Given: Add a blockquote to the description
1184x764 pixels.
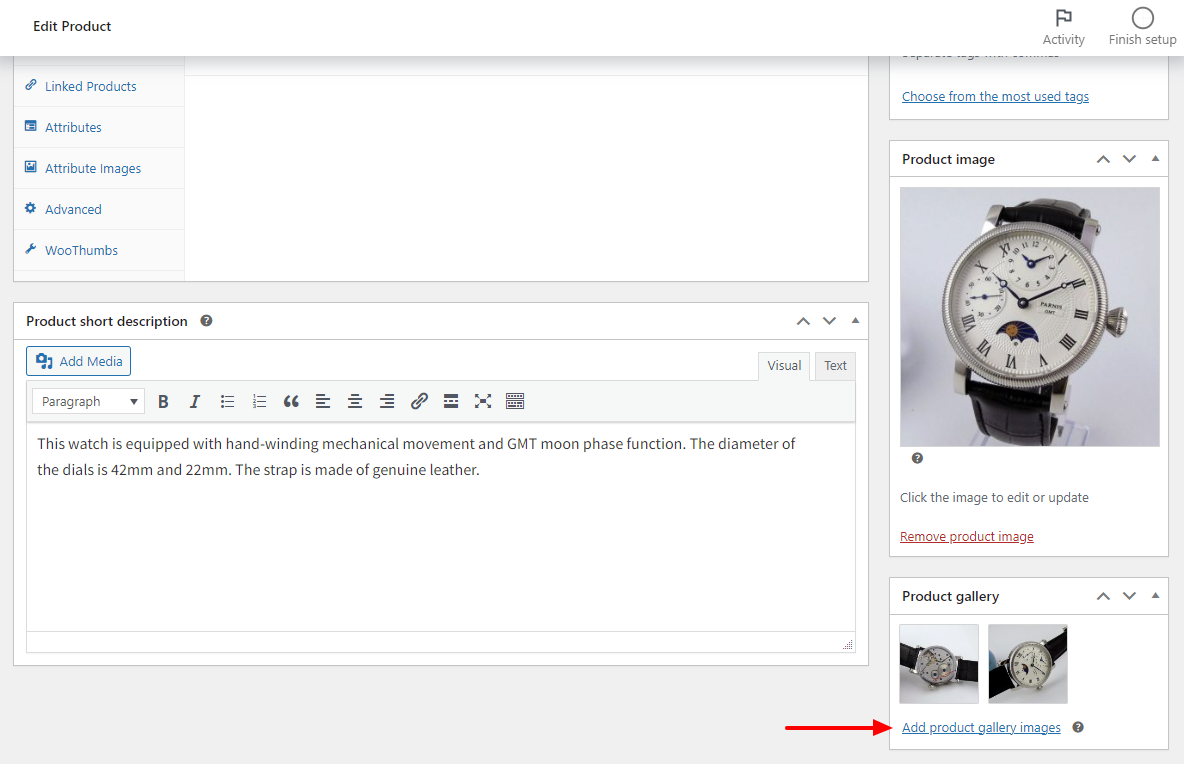Looking at the screenshot, I should [291, 401].
